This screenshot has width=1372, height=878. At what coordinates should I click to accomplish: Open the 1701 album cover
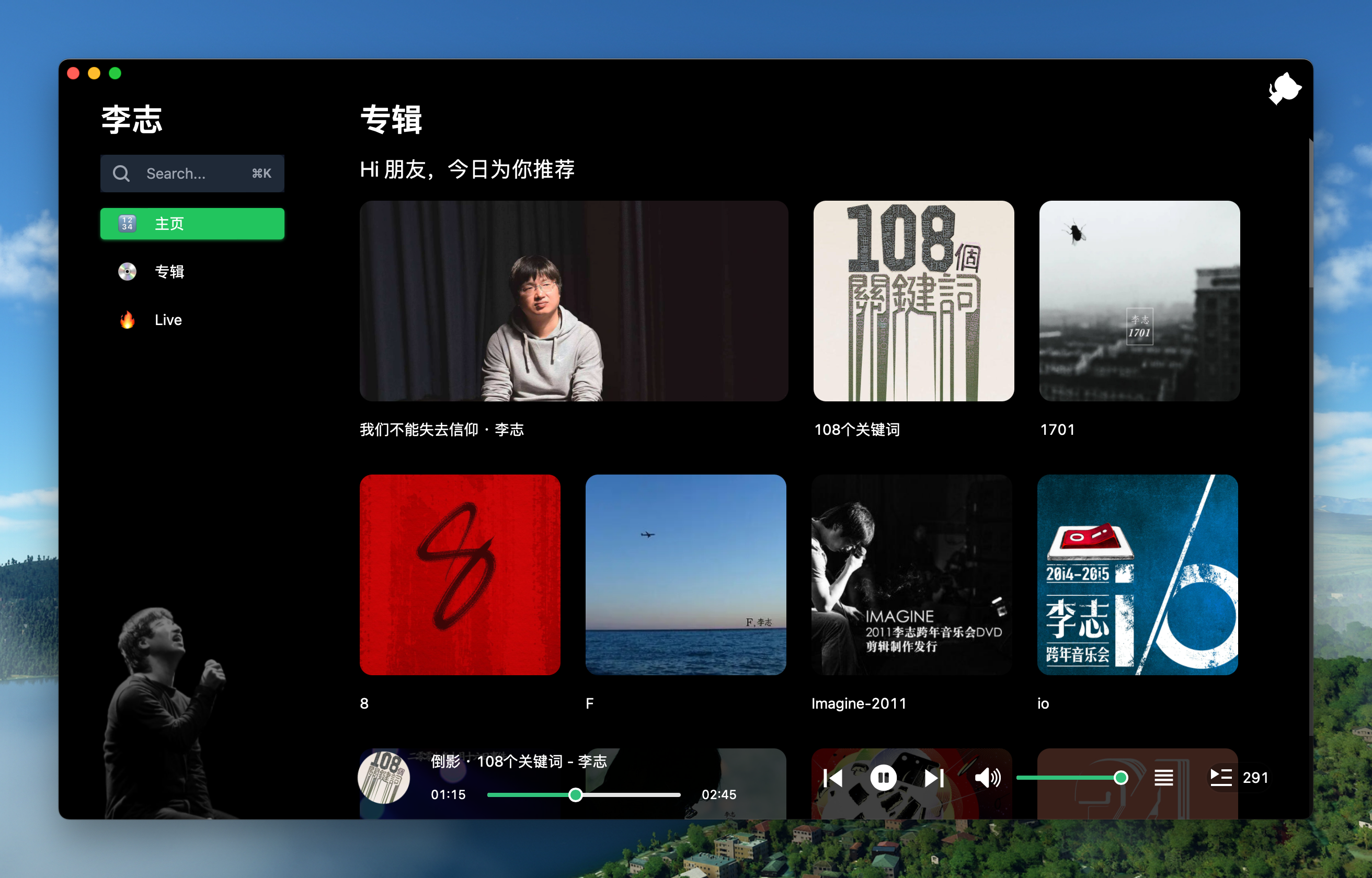point(1139,301)
